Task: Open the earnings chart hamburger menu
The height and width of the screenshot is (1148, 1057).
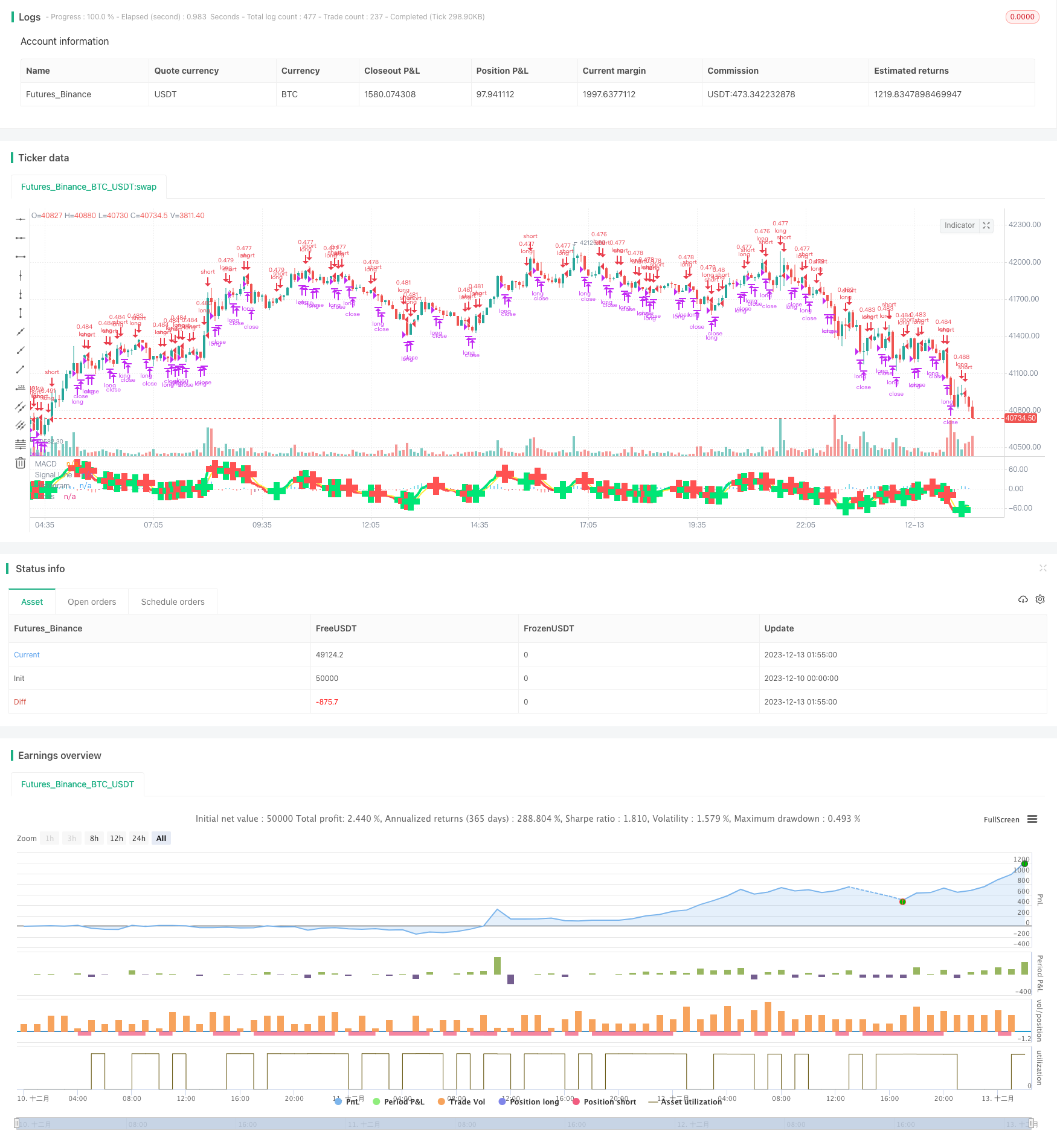Action: [x=1032, y=819]
